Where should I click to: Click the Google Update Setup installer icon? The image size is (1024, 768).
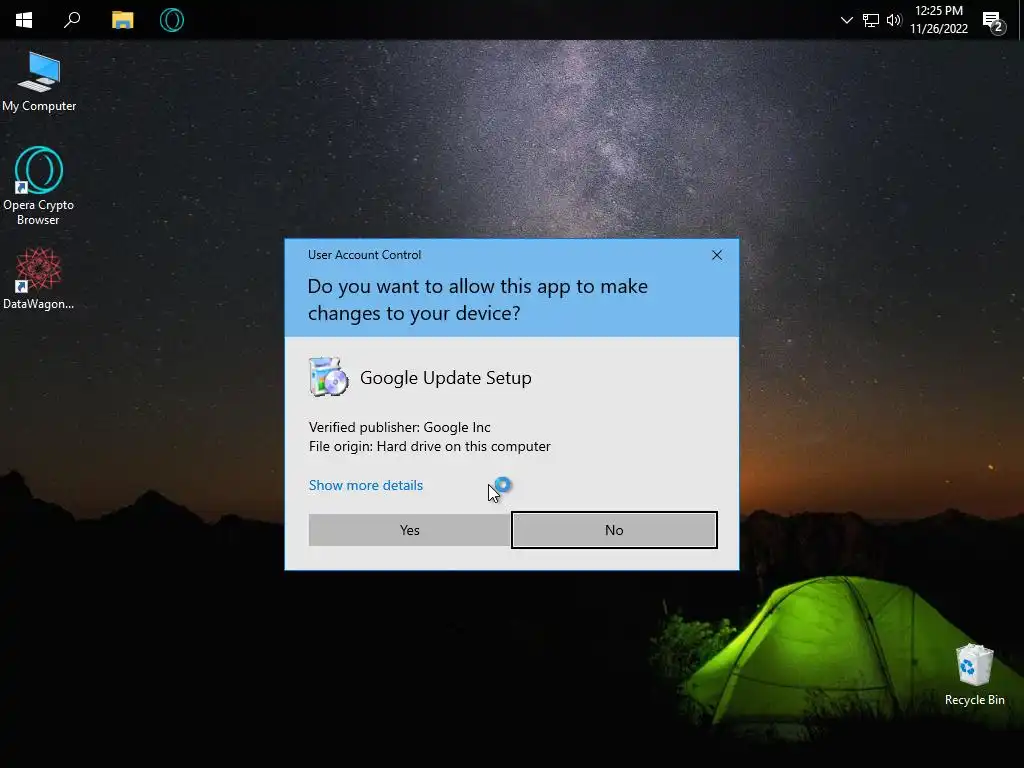click(x=328, y=377)
